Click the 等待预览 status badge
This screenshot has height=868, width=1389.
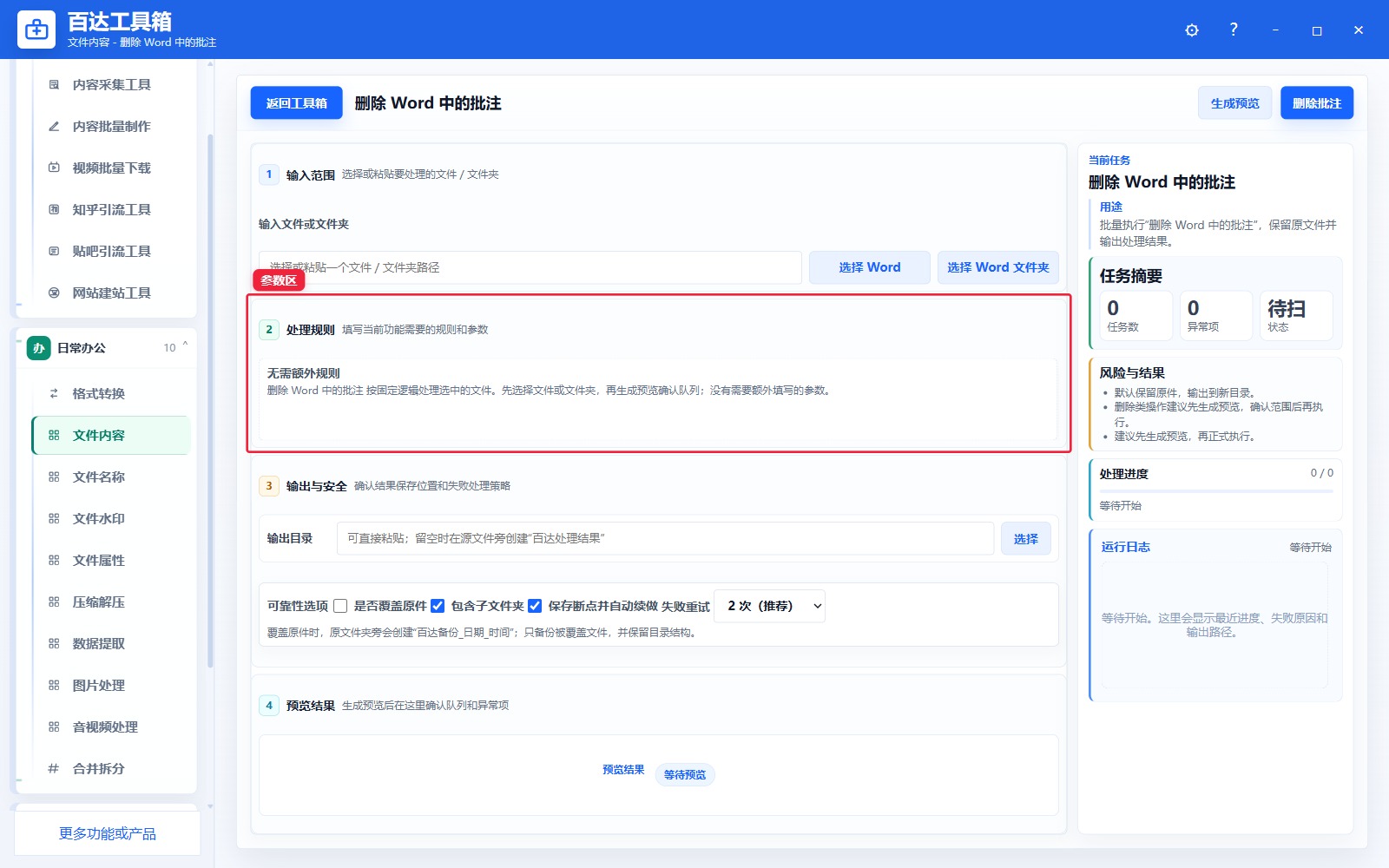point(685,774)
